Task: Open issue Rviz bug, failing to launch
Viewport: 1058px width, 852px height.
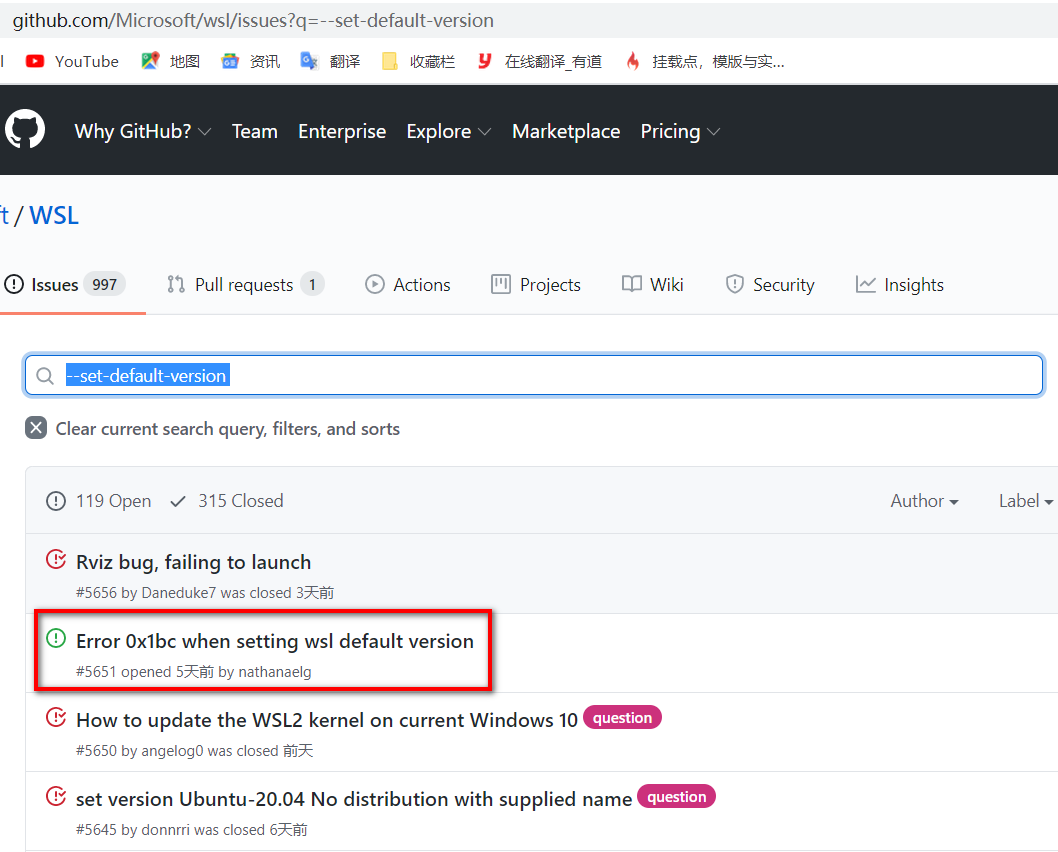Action: click(194, 562)
